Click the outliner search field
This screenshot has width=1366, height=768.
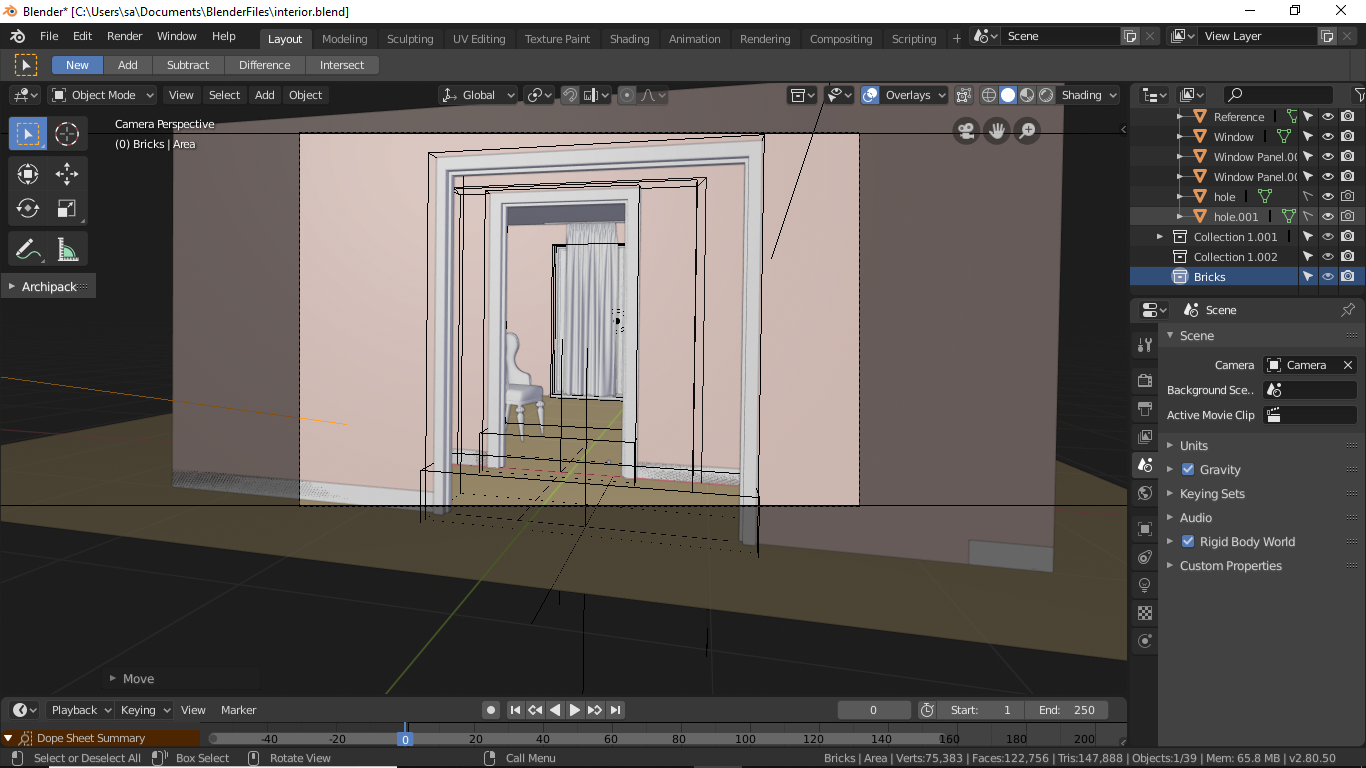1278,95
